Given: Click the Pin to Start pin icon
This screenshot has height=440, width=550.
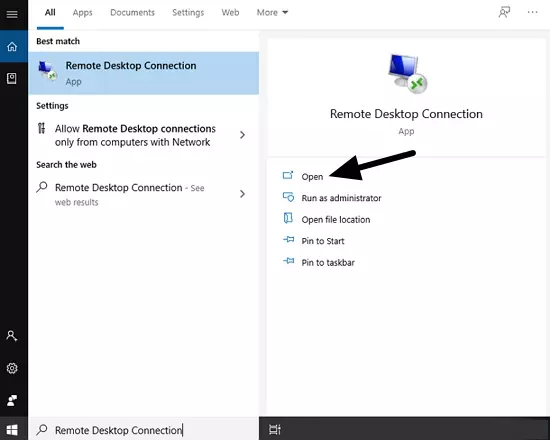Looking at the screenshot, I should (x=288, y=240).
